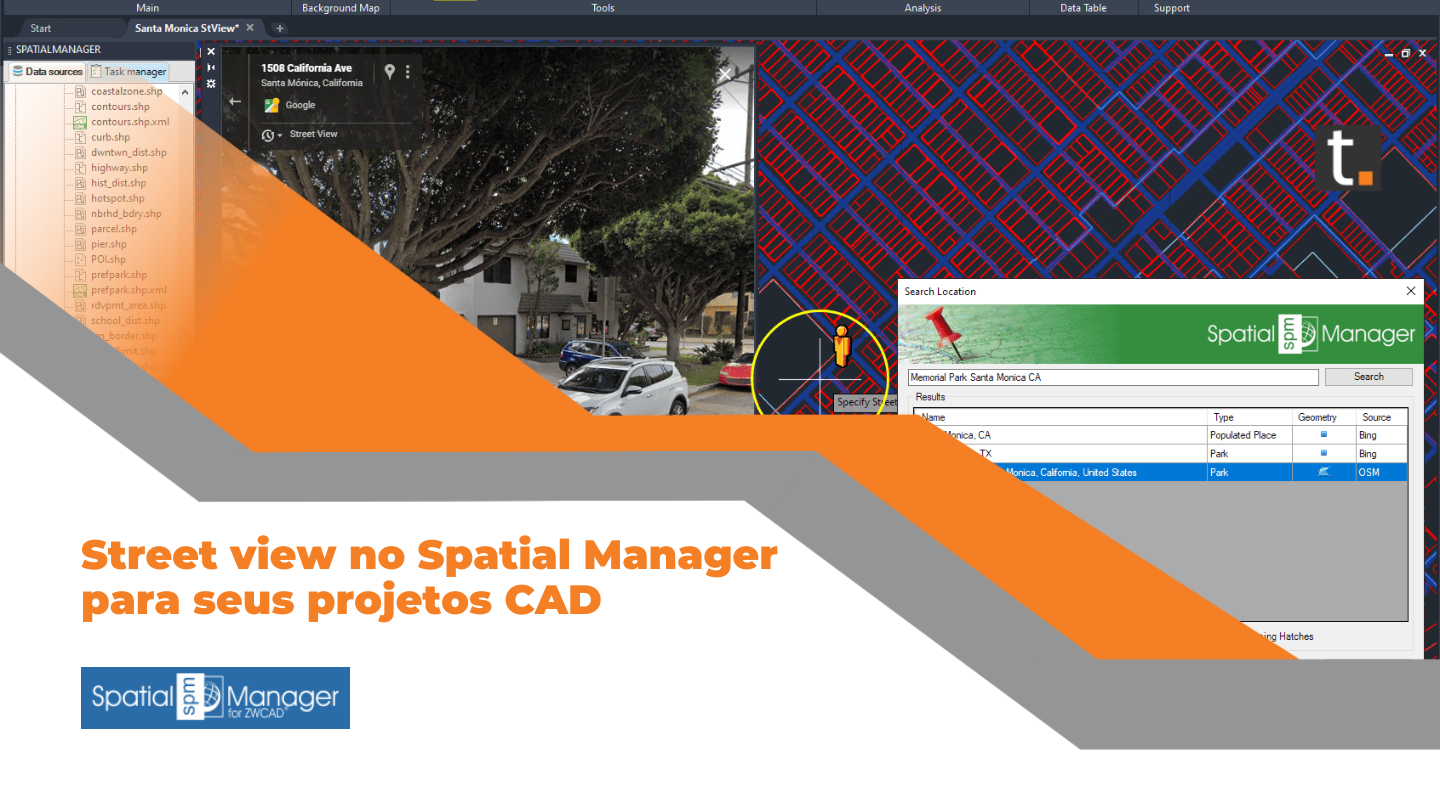Image resolution: width=1440 pixels, height=810 pixels.
Task: Minimize the drawing window
Action: (1389, 53)
